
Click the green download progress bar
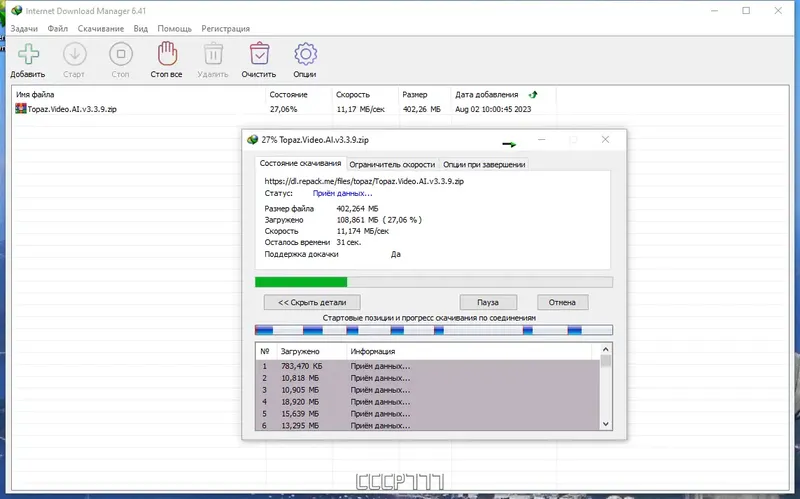coord(434,282)
